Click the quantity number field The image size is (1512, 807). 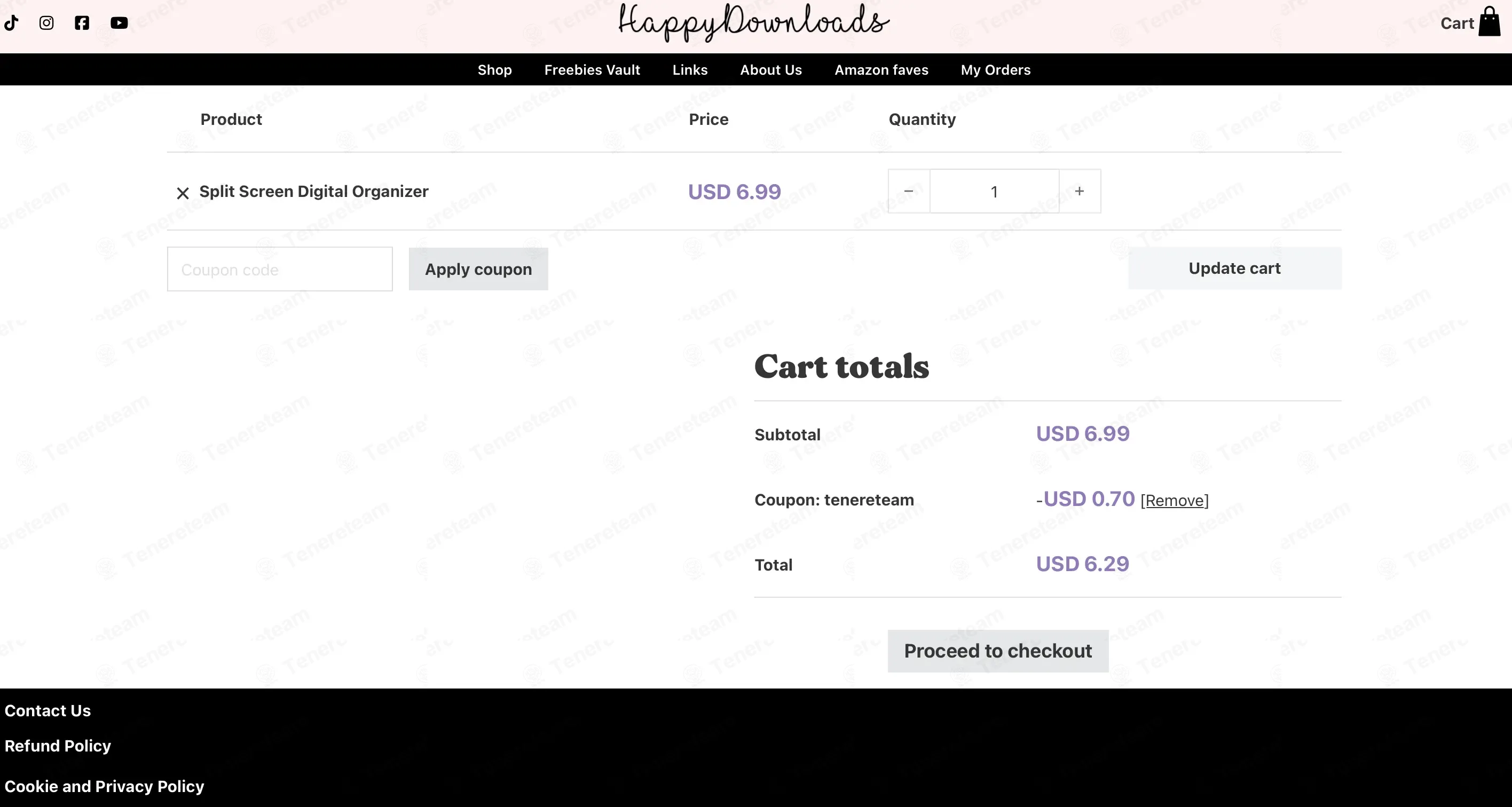(x=994, y=191)
